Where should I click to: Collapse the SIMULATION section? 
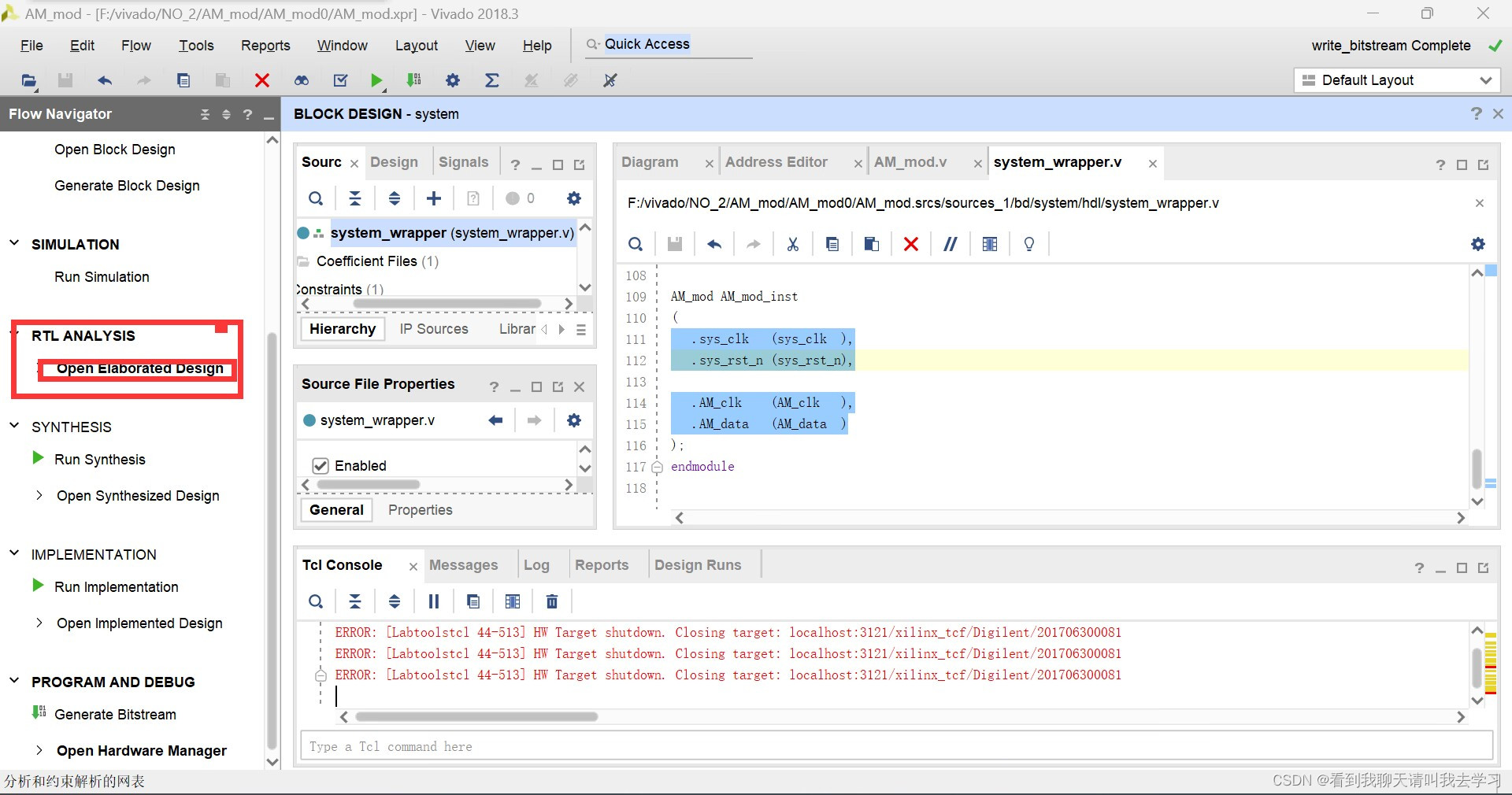pyautogui.click(x=14, y=243)
